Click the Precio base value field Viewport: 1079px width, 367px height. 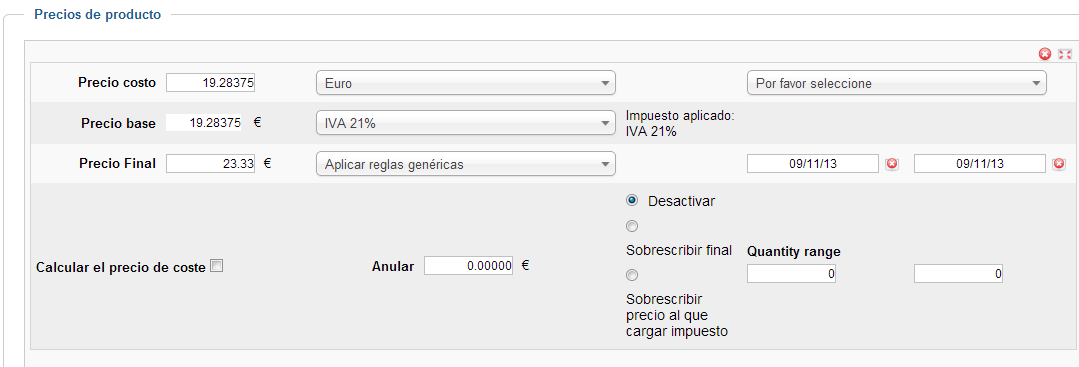point(205,123)
